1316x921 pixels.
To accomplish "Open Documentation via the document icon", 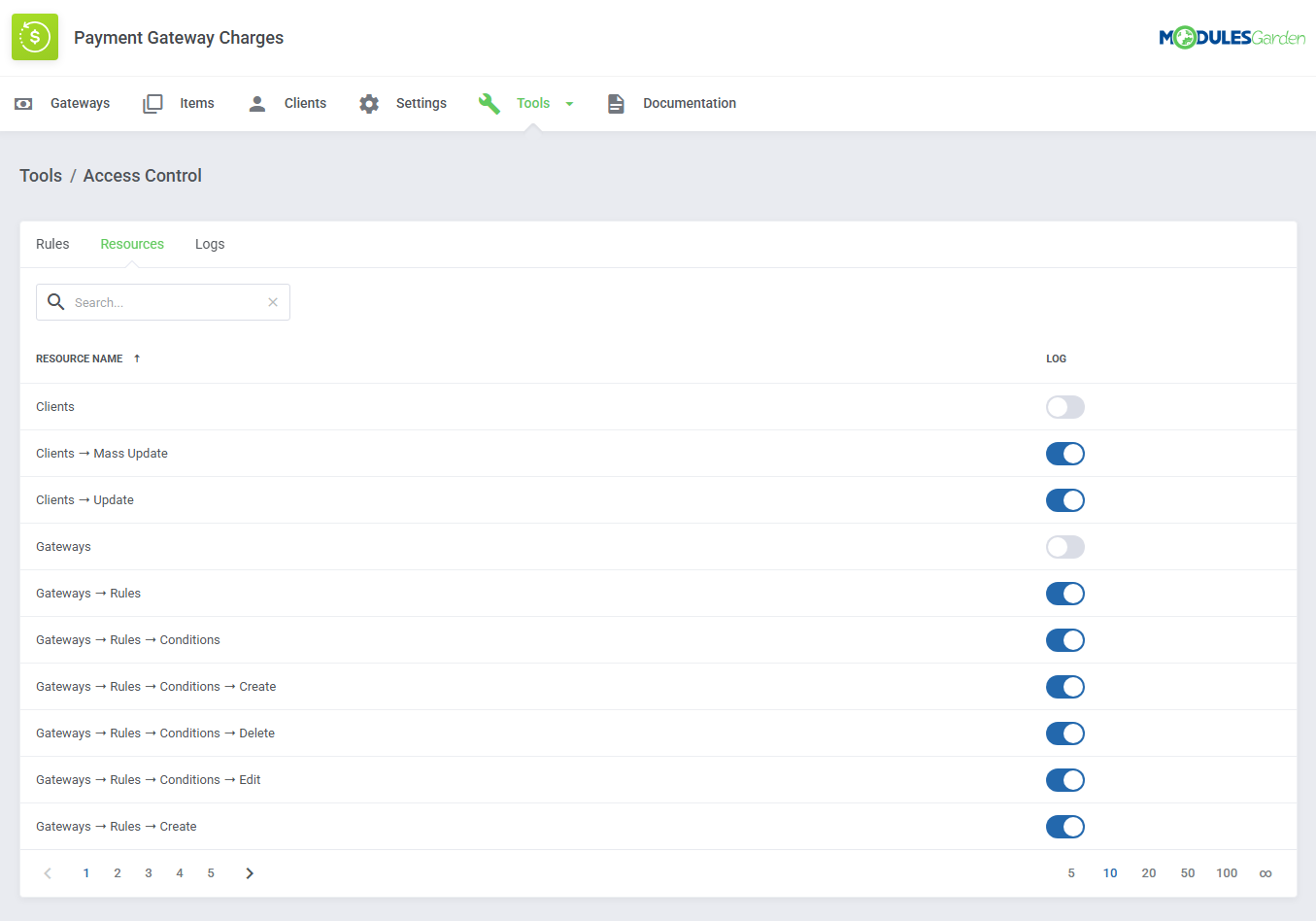I will (616, 103).
